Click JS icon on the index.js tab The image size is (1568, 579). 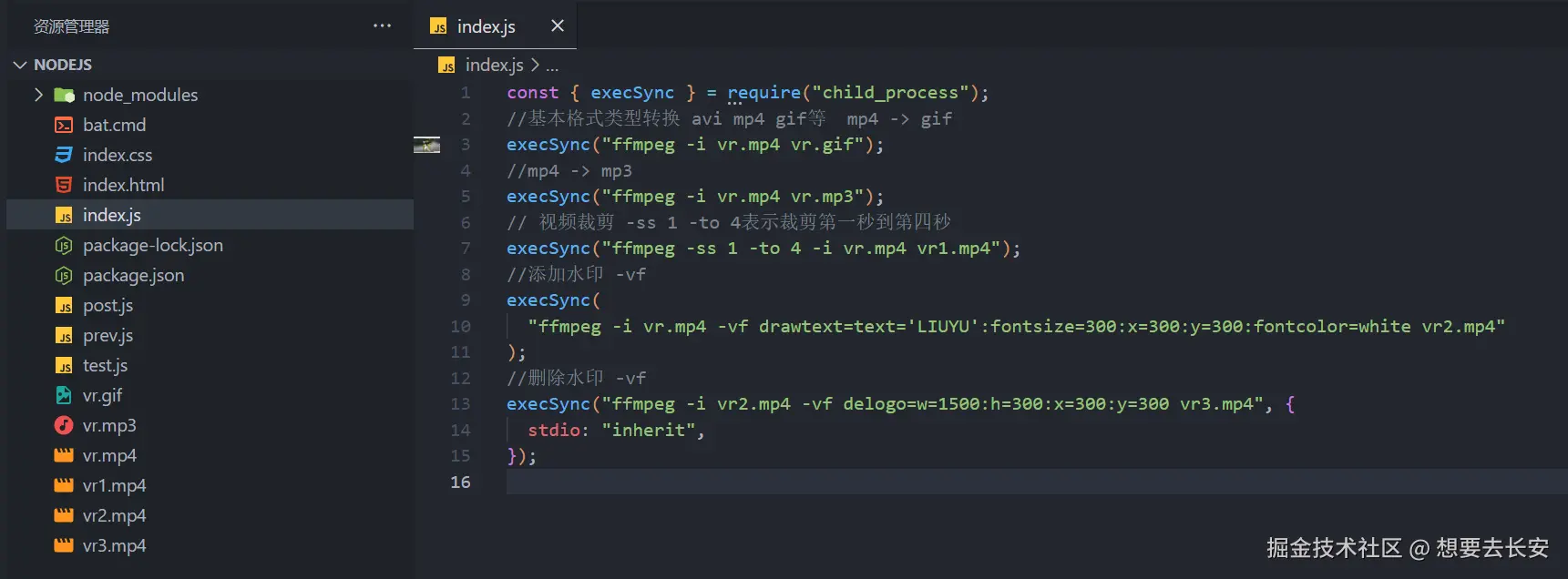pos(438,26)
